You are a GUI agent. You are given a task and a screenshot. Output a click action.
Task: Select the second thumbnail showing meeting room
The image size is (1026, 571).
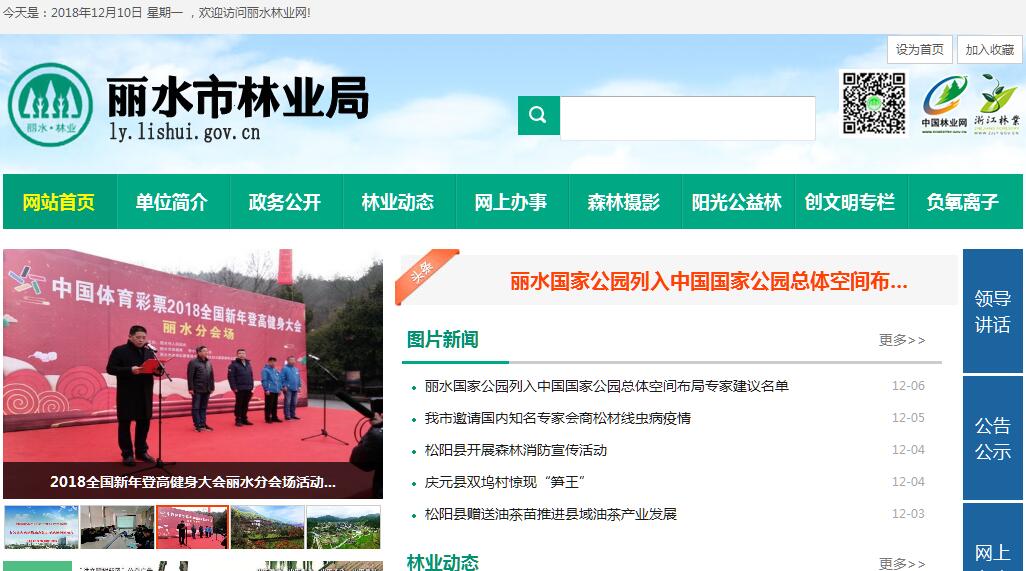(117, 527)
